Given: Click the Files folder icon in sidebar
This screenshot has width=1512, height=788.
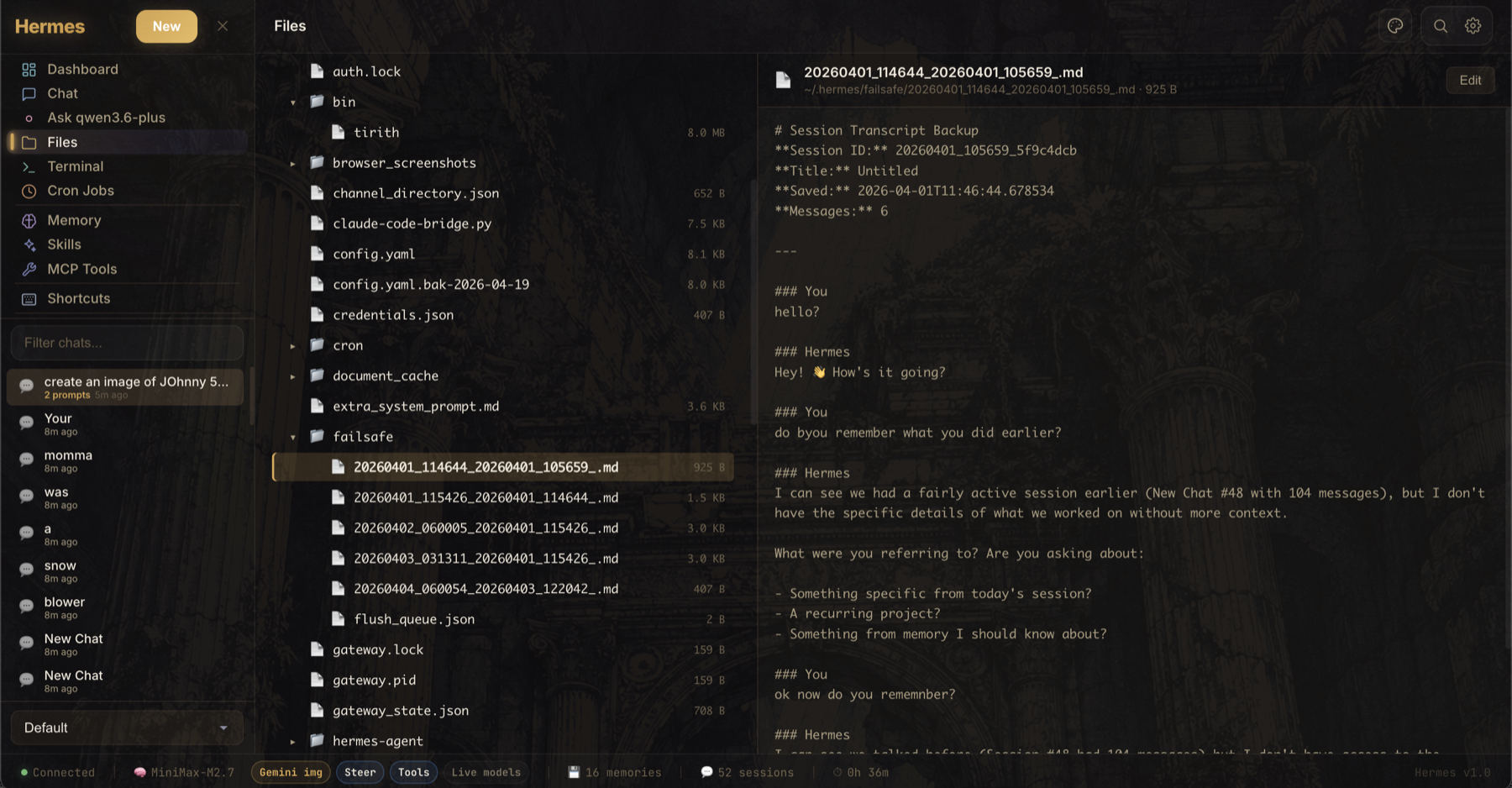Looking at the screenshot, I should pos(29,142).
